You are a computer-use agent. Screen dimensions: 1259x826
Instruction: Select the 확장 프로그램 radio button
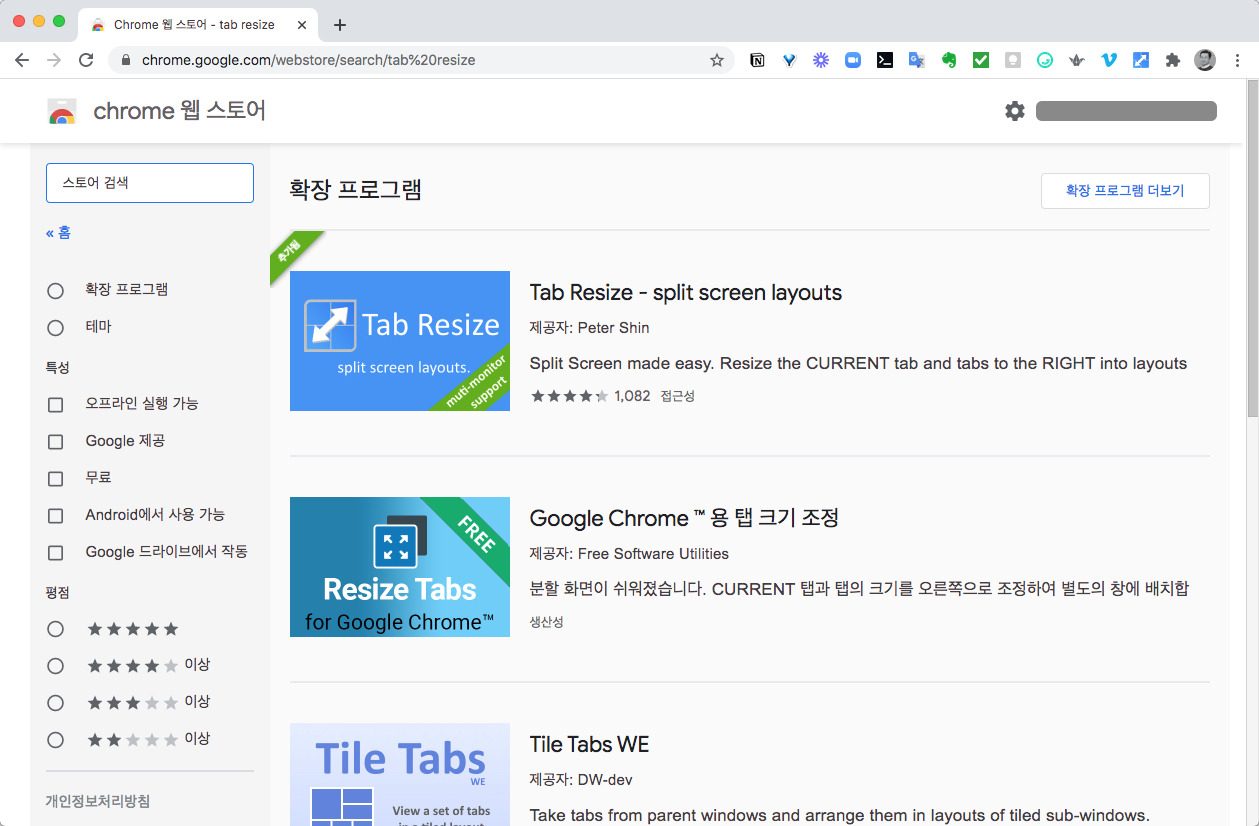coord(55,291)
